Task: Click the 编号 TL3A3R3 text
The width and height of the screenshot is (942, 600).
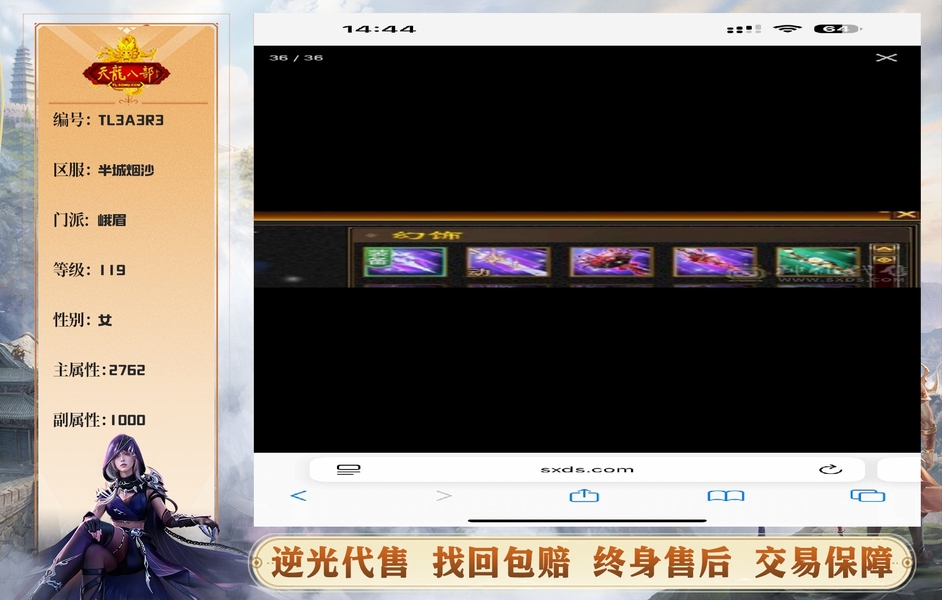Action: (x=108, y=120)
